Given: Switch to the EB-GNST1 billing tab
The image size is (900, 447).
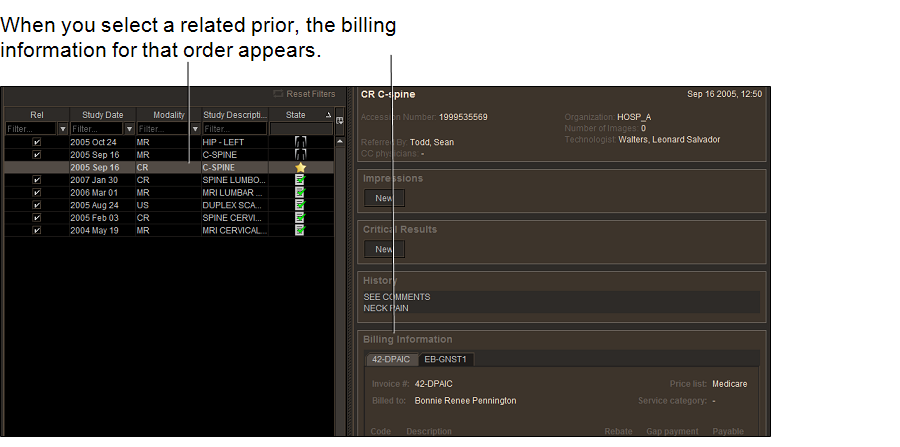Looking at the screenshot, I should pyautogui.click(x=446, y=359).
